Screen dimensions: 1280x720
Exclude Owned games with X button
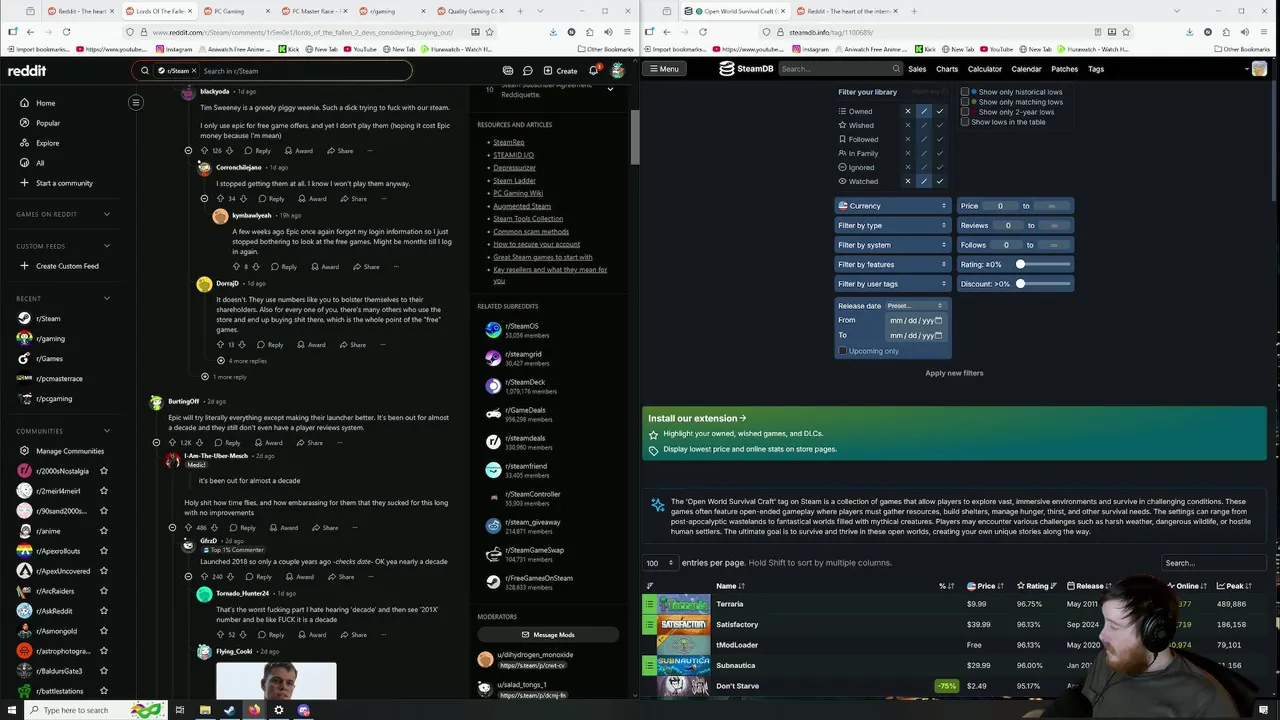[x=908, y=111]
